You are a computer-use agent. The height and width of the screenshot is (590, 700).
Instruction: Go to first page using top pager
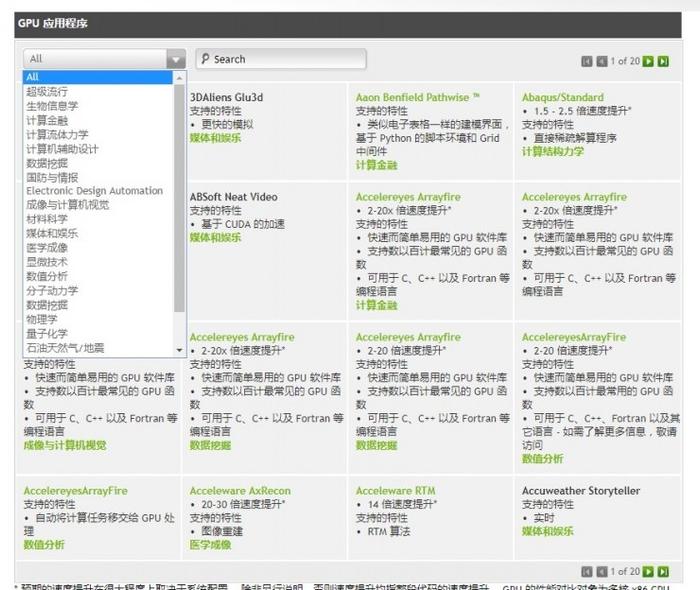point(587,61)
